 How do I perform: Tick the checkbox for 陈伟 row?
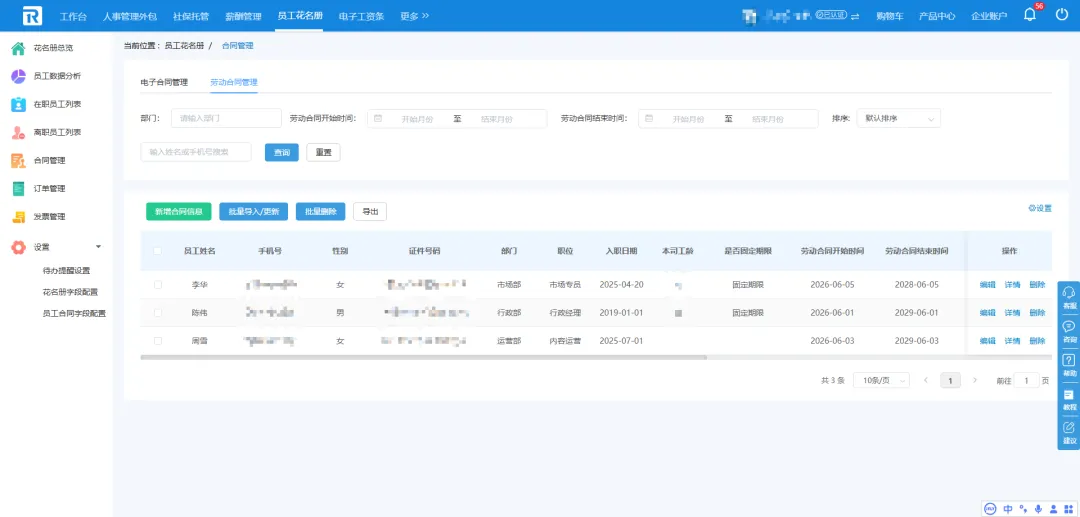[158, 313]
